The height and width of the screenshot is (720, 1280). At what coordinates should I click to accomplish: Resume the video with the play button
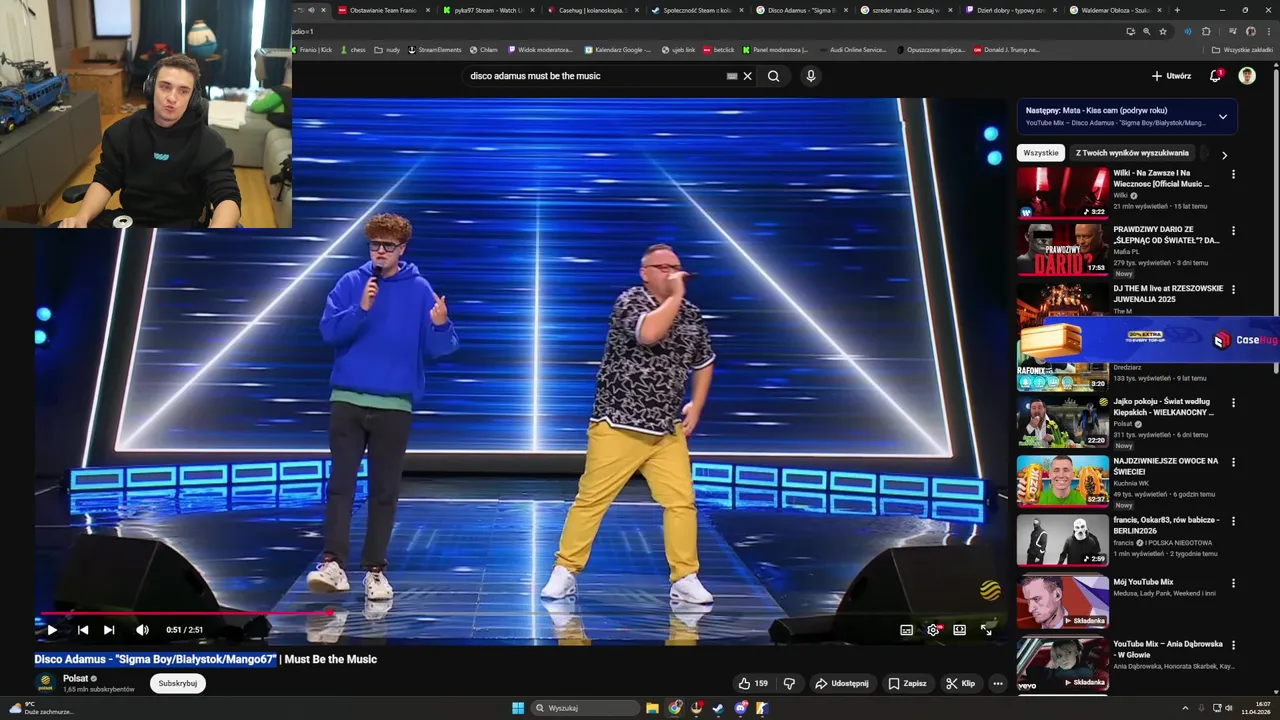[52, 630]
